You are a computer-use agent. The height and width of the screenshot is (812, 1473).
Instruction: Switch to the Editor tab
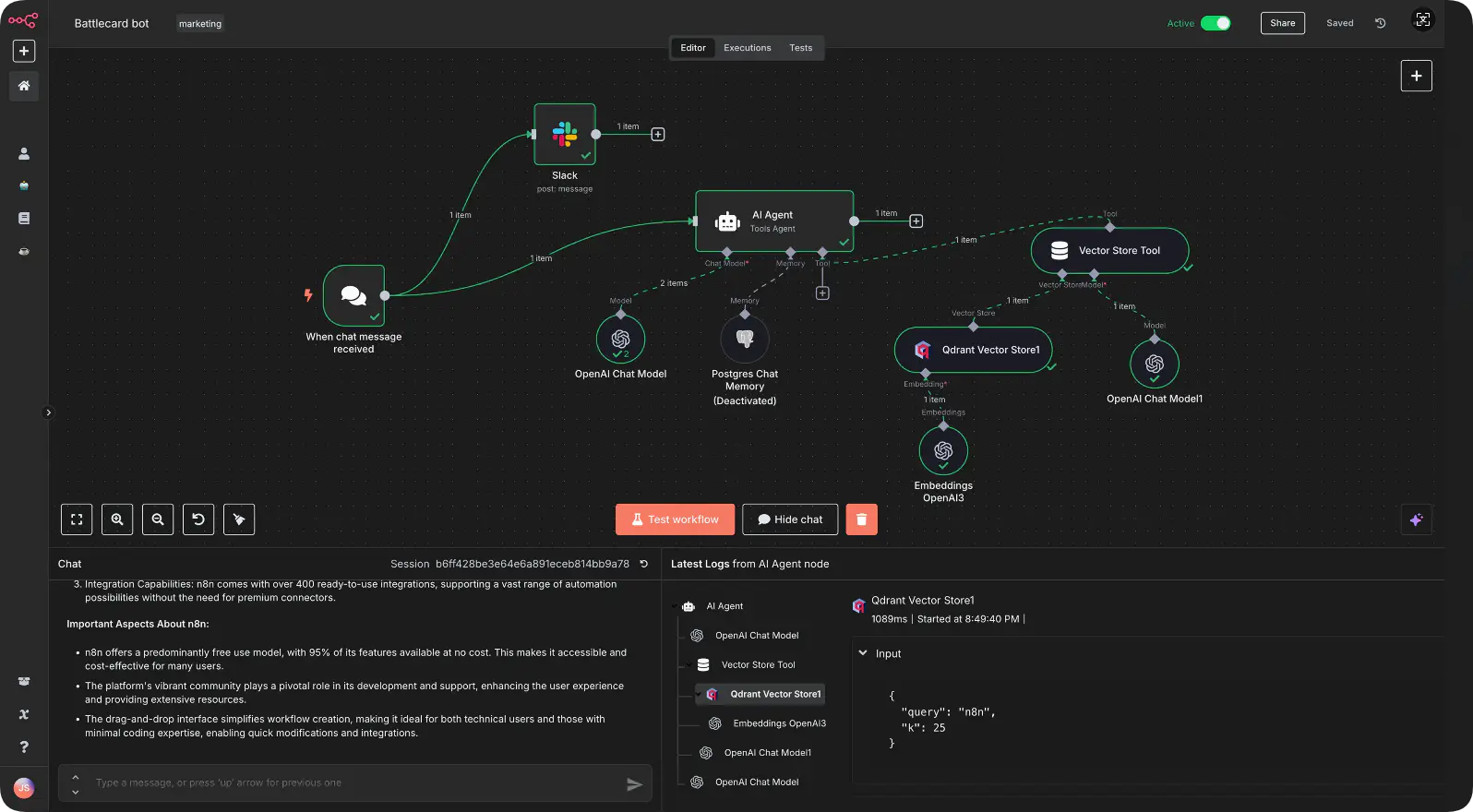[x=693, y=48]
